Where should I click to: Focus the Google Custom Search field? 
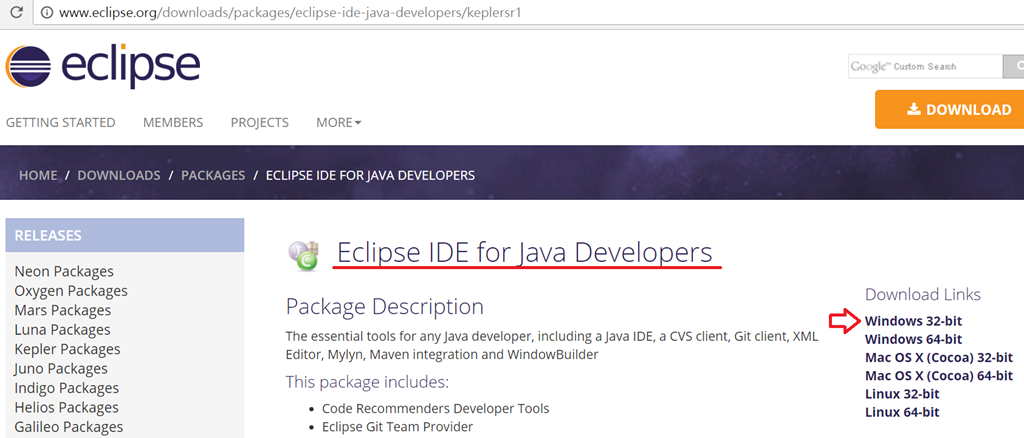[925, 66]
